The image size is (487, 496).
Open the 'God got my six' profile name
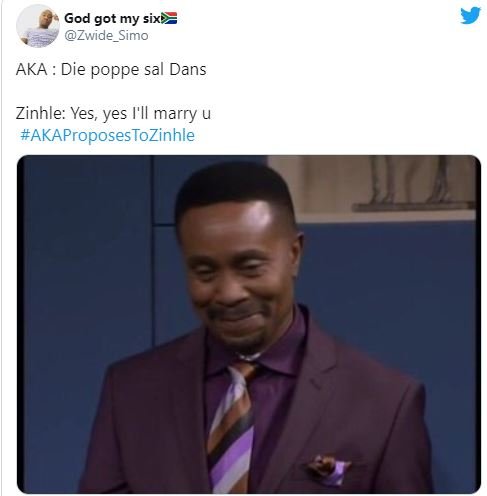pos(112,18)
